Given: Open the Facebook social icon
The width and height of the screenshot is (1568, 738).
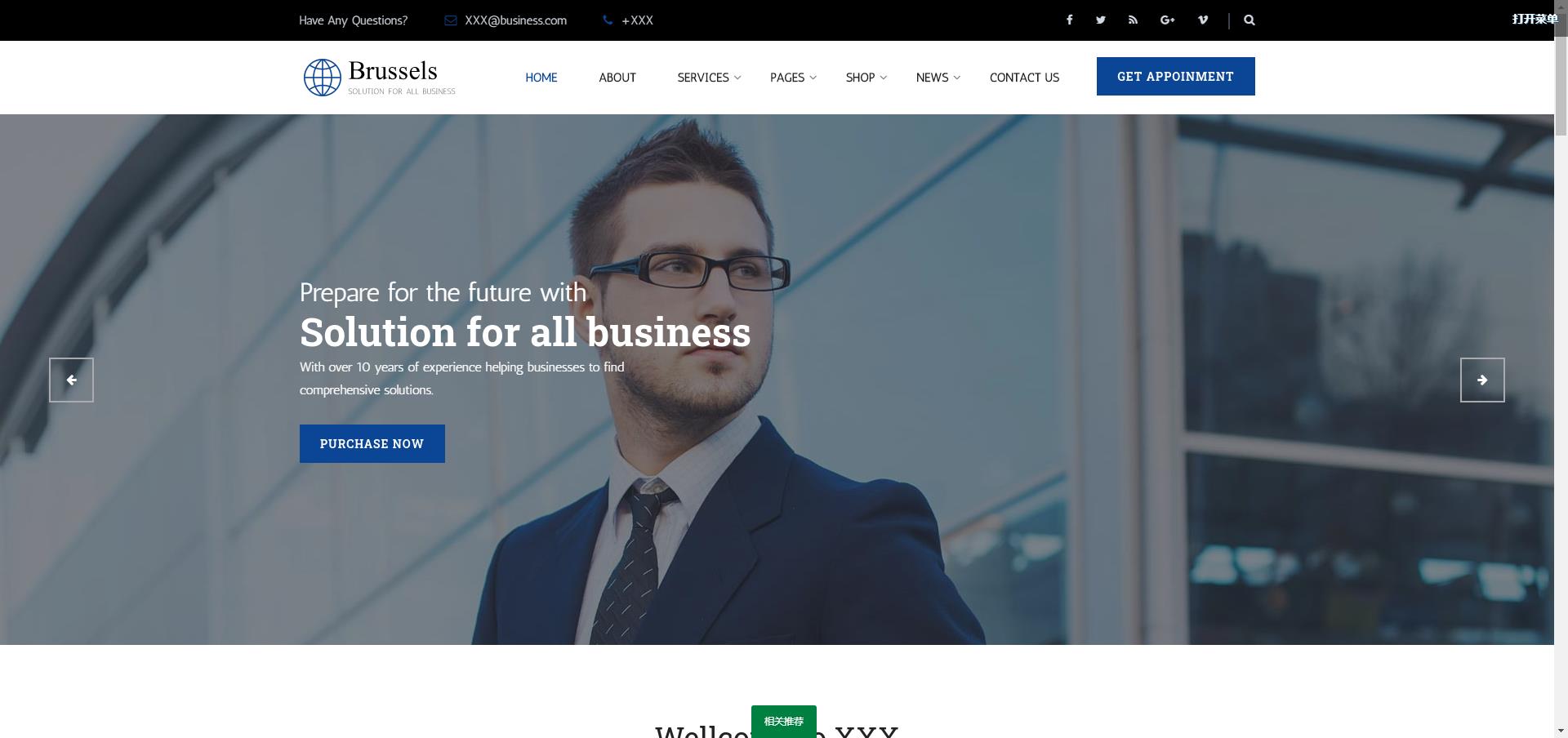Looking at the screenshot, I should pos(1069,20).
